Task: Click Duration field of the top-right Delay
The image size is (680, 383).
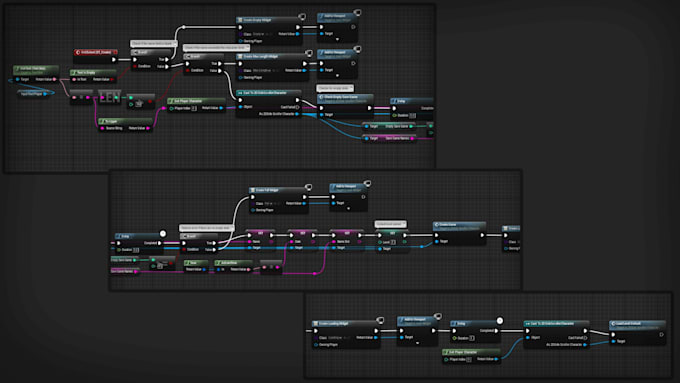Action: point(413,115)
